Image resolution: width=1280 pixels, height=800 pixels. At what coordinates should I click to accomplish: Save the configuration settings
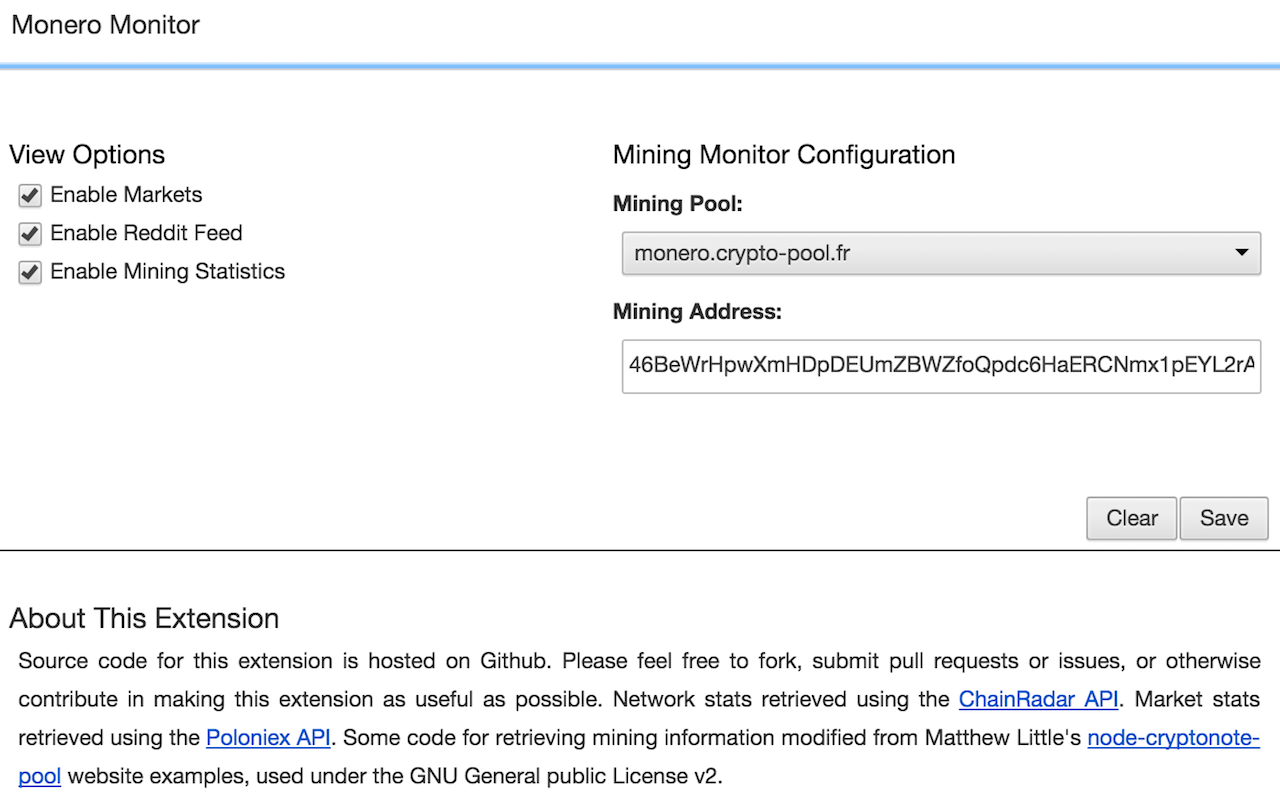(x=1224, y=518)
